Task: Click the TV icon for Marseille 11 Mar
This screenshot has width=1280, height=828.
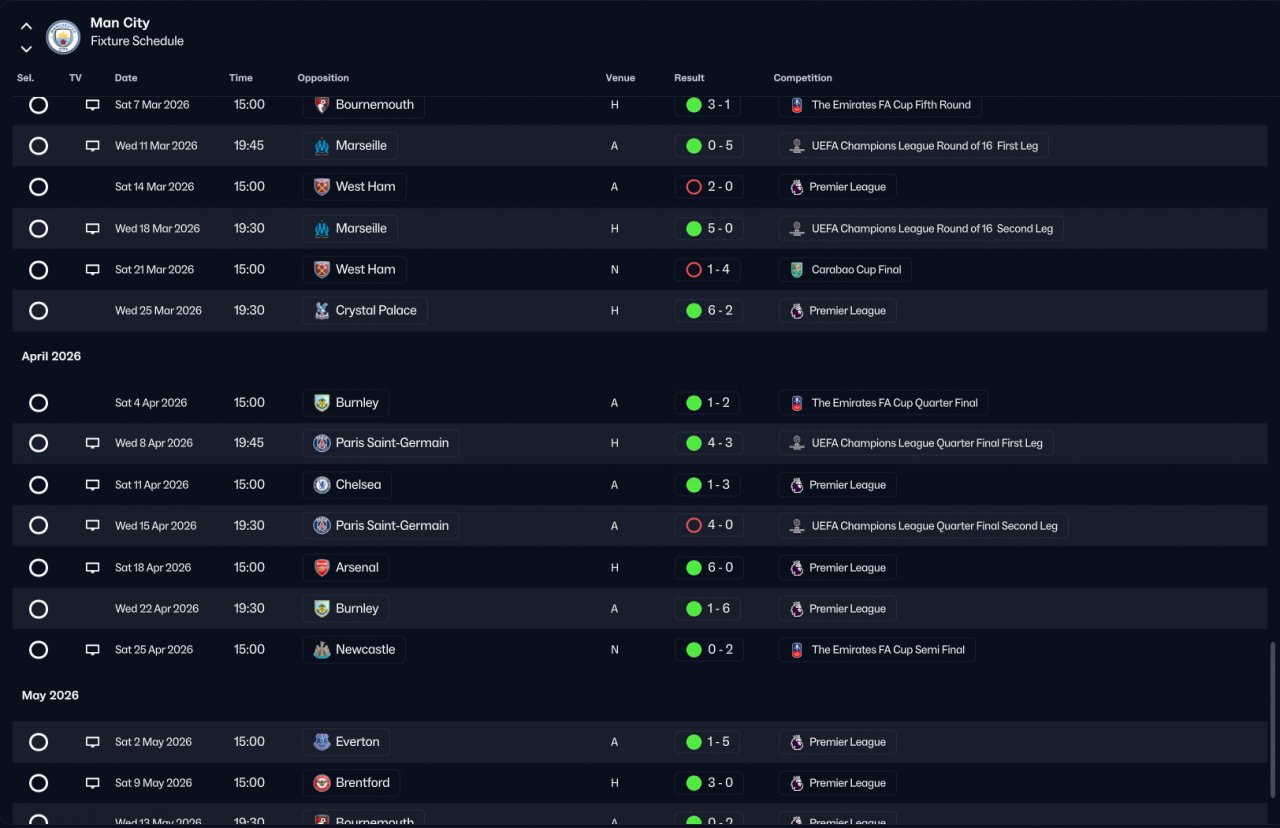Action: (92, 146)
